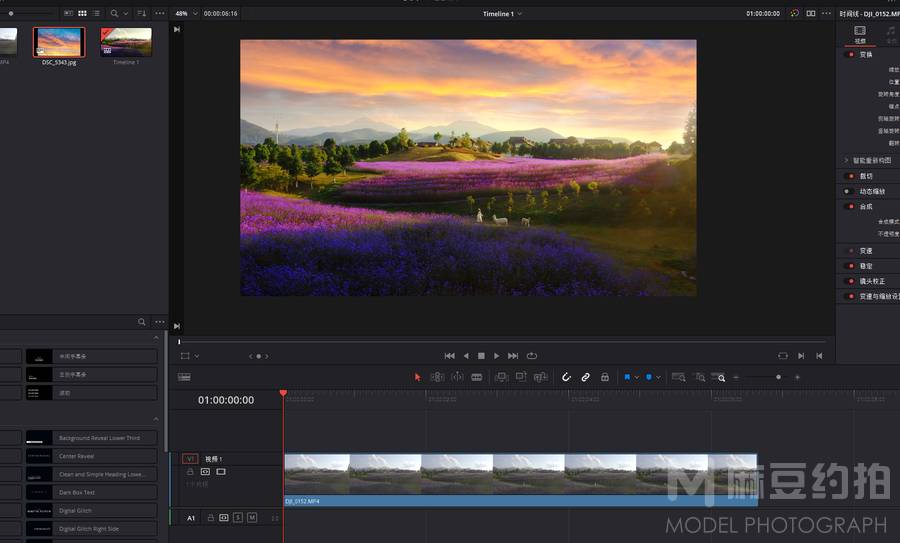The image size is (900, 543).
Task: Click the replace clip icon
Action: pyautogui.click(x=541, y=377)
